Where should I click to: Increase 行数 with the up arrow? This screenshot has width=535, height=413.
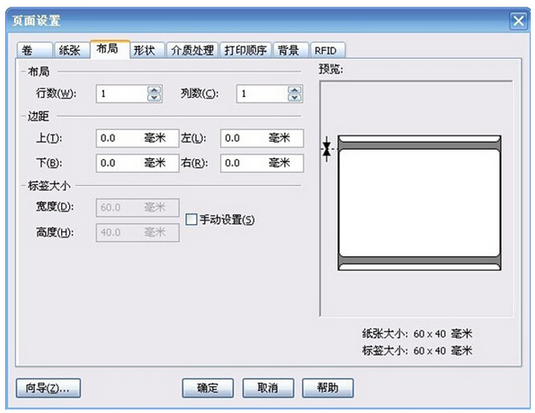[x=154, y=90]
